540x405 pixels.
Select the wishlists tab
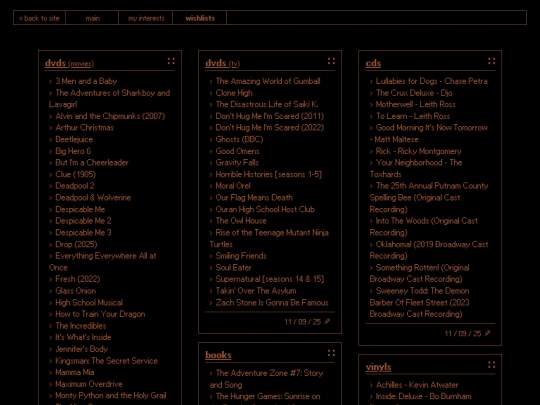click(200, 18)
